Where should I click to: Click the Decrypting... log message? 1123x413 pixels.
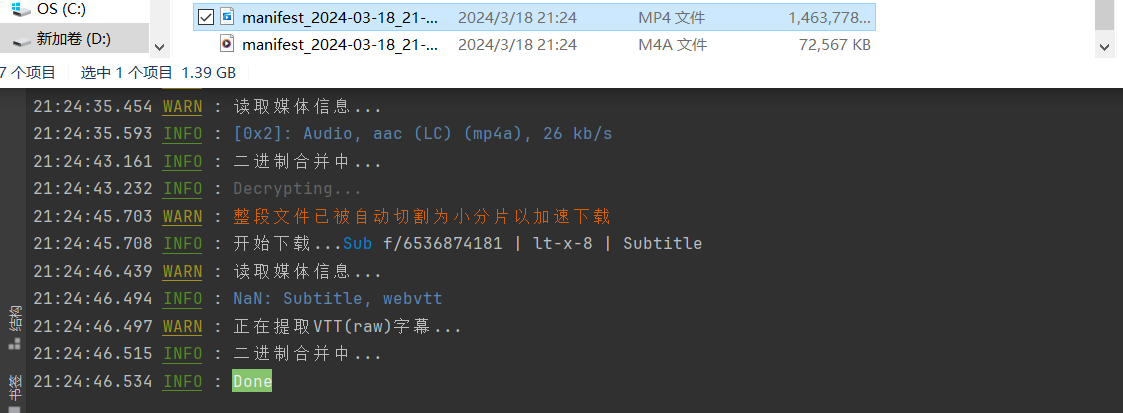point(297,188)
